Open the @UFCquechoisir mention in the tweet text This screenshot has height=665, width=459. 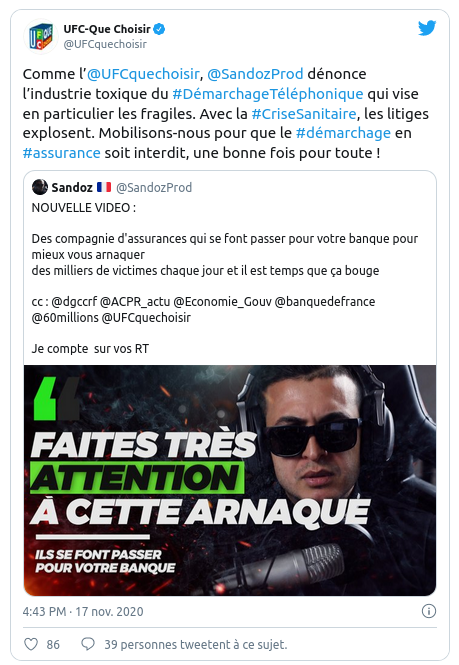coord(143,74)
